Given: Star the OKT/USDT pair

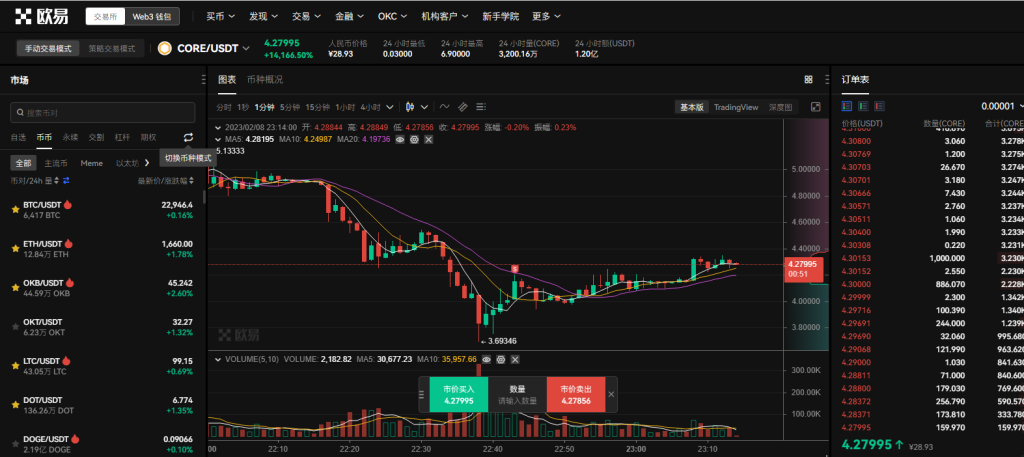Looking at the screenshot, I should 15,327.
